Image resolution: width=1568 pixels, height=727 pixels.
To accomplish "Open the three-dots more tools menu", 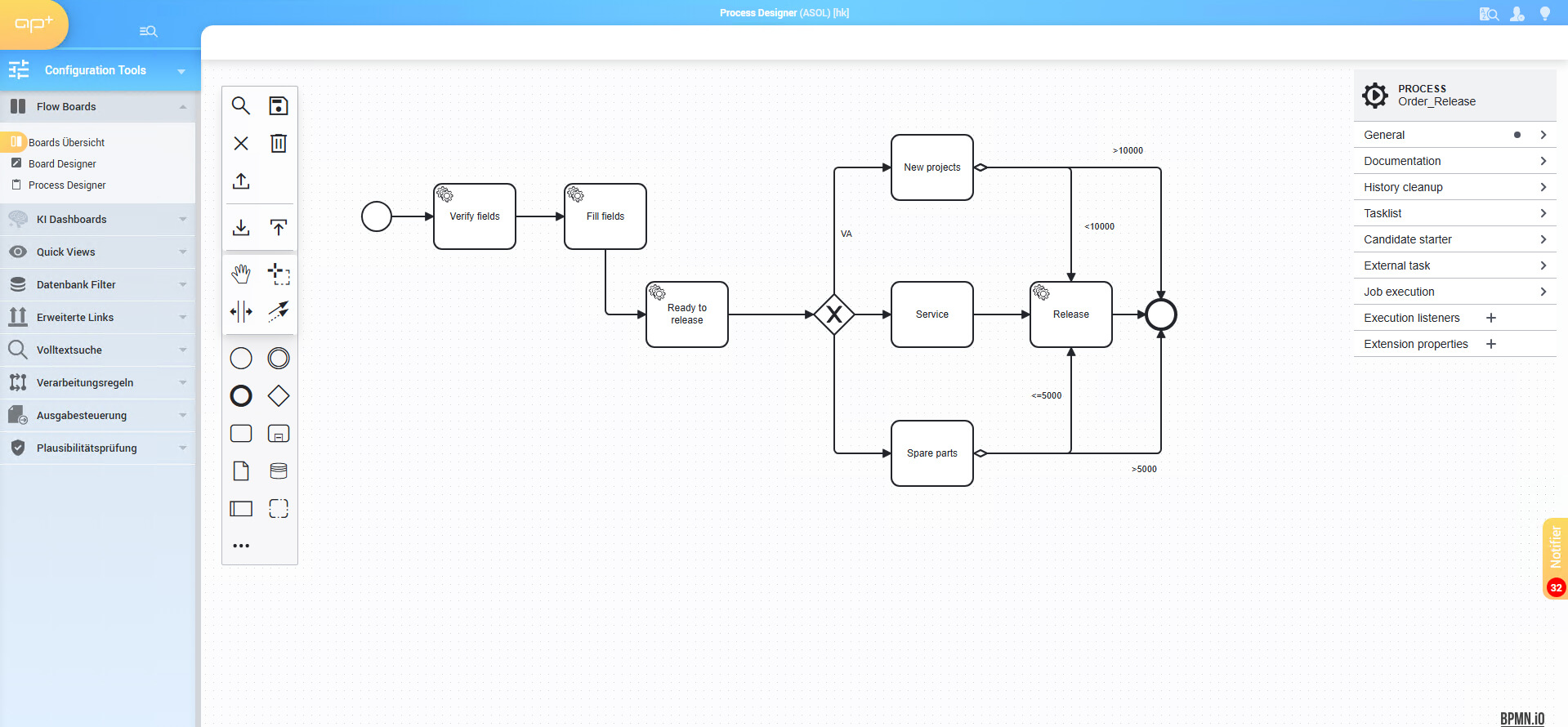I will [241, 546].
